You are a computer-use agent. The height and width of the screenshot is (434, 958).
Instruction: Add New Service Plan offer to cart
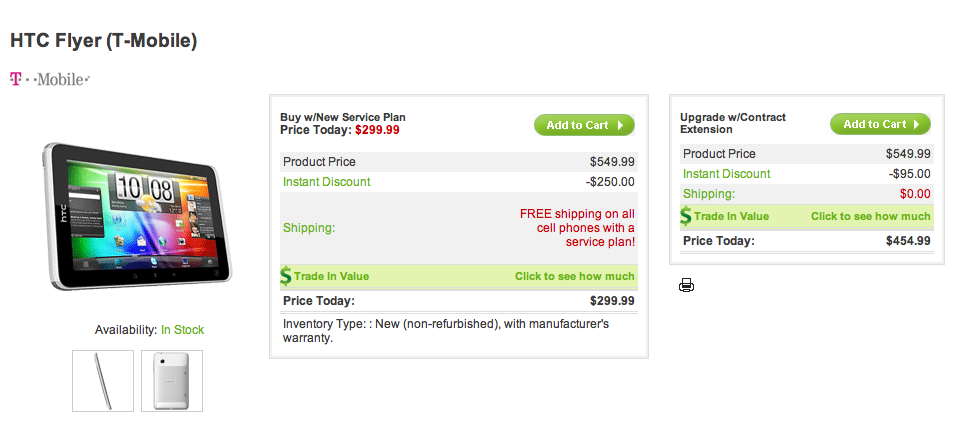pyautogui.click(x=584, y=125)
